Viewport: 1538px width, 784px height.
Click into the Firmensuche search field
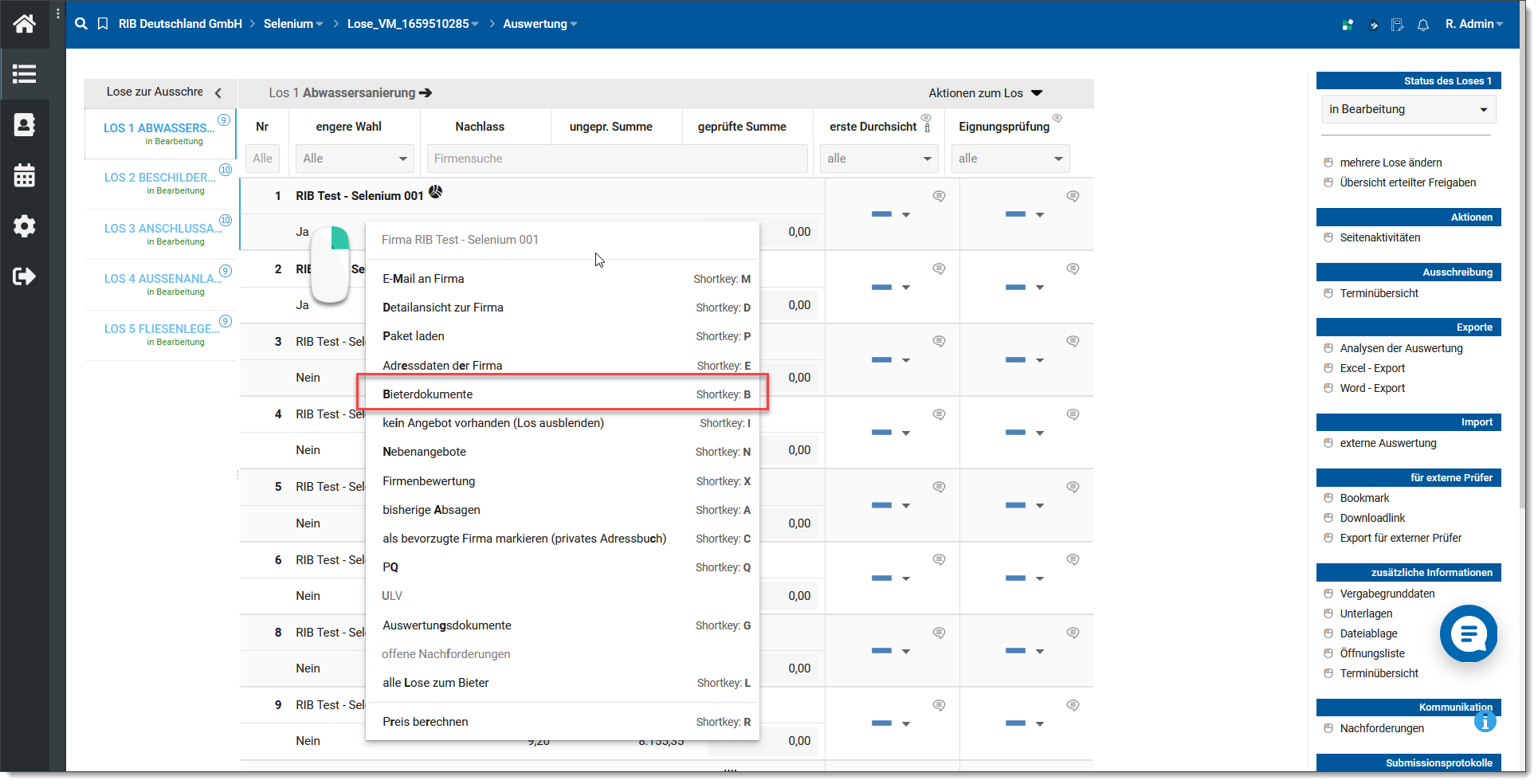click(618, 159)
